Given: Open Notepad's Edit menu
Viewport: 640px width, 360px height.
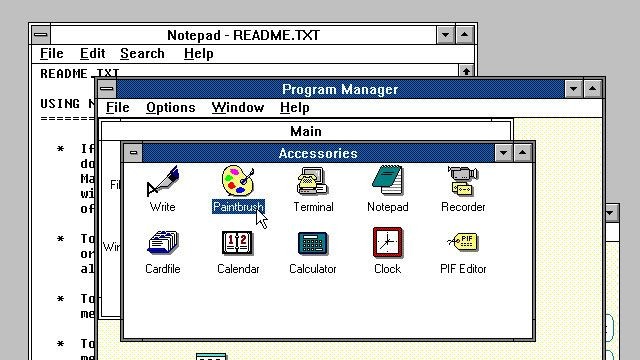Looking at the screenshot, I should (x=93, y=53).
